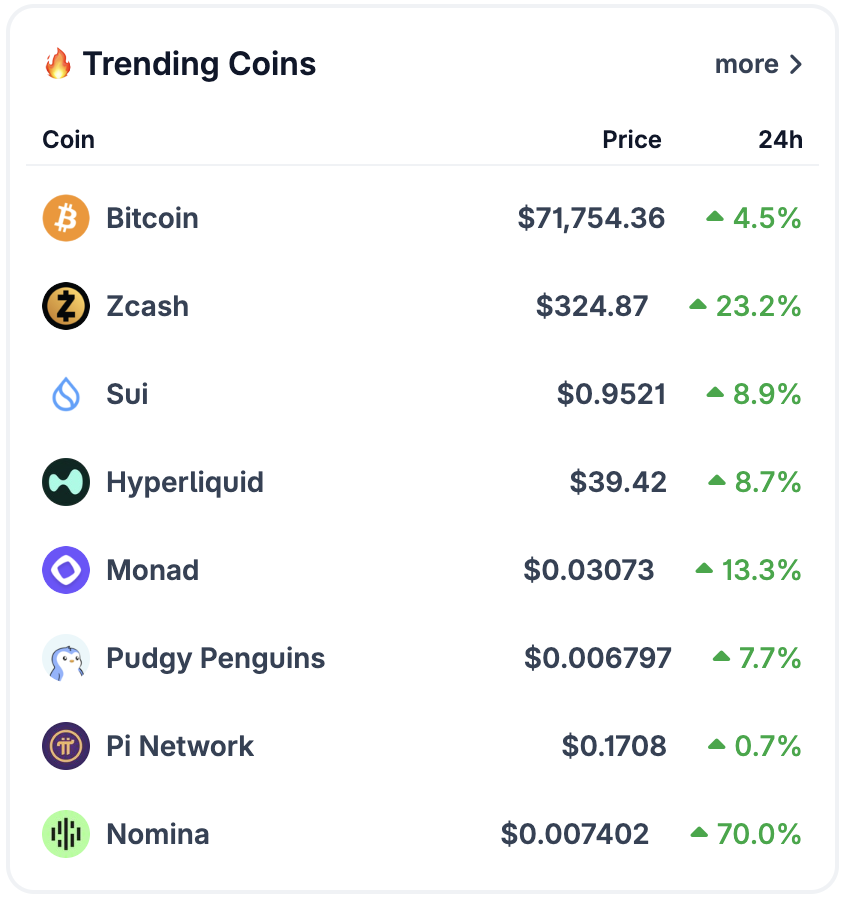Open the Bitcoin coin name link
The image size is (844, 900).
coord(152,218)
